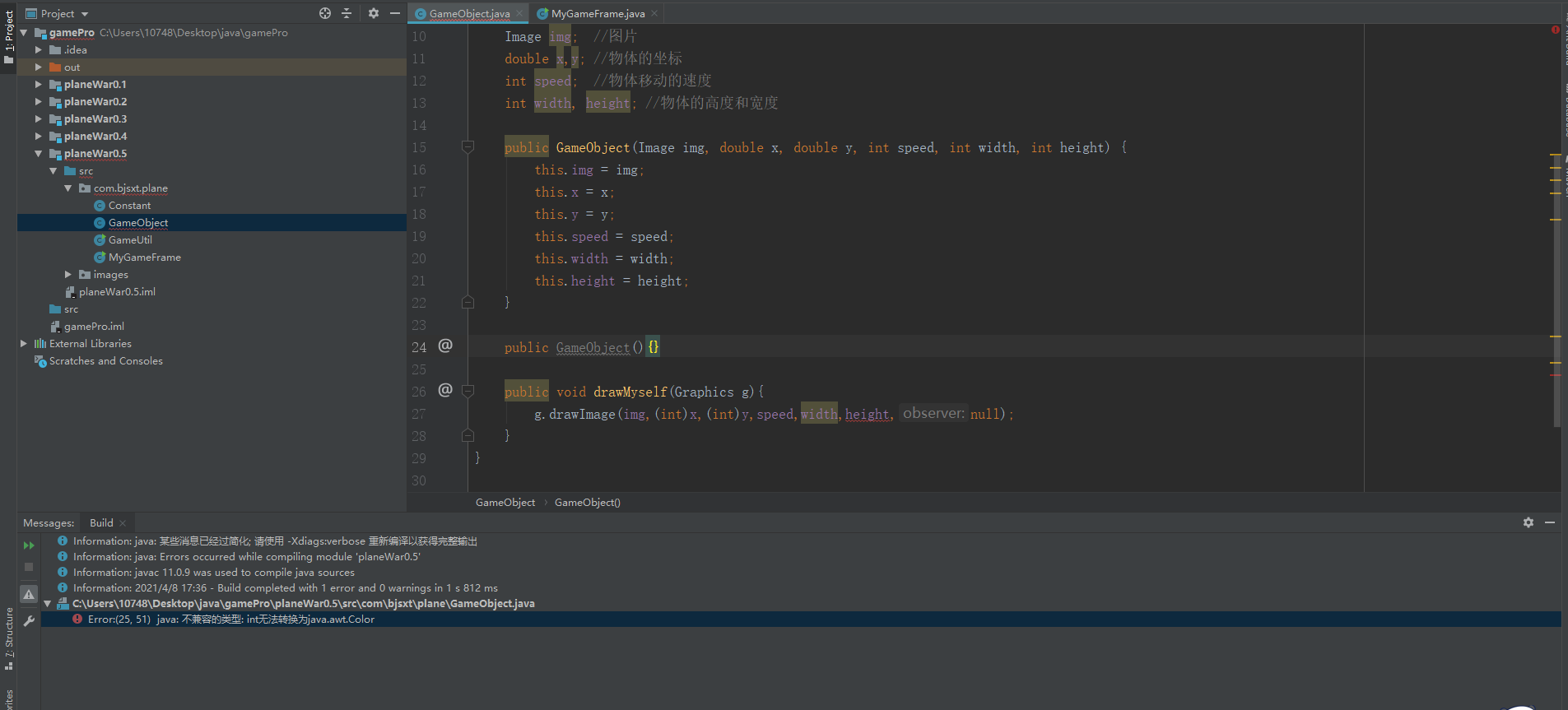Select 'Errors occurred while compiling' message
This screenshot has width=1568, height=710.
click(x=247, y=557)
